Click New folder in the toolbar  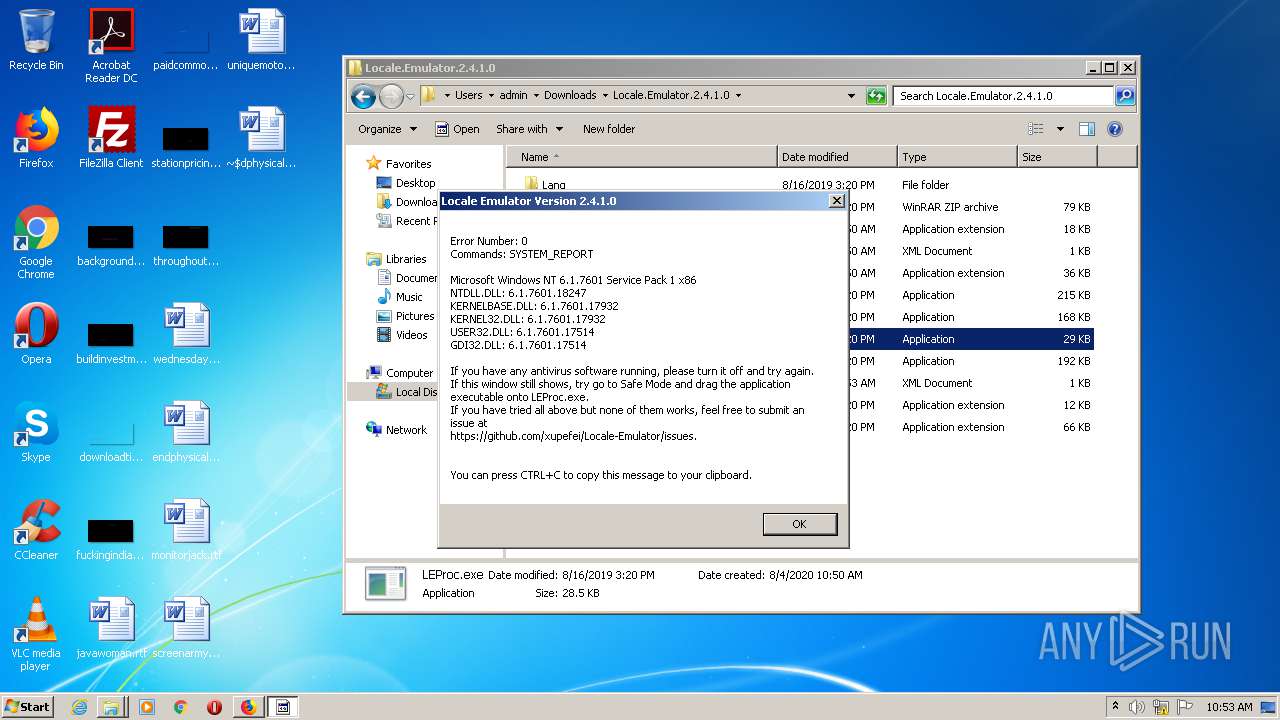[x=609, y=129]
